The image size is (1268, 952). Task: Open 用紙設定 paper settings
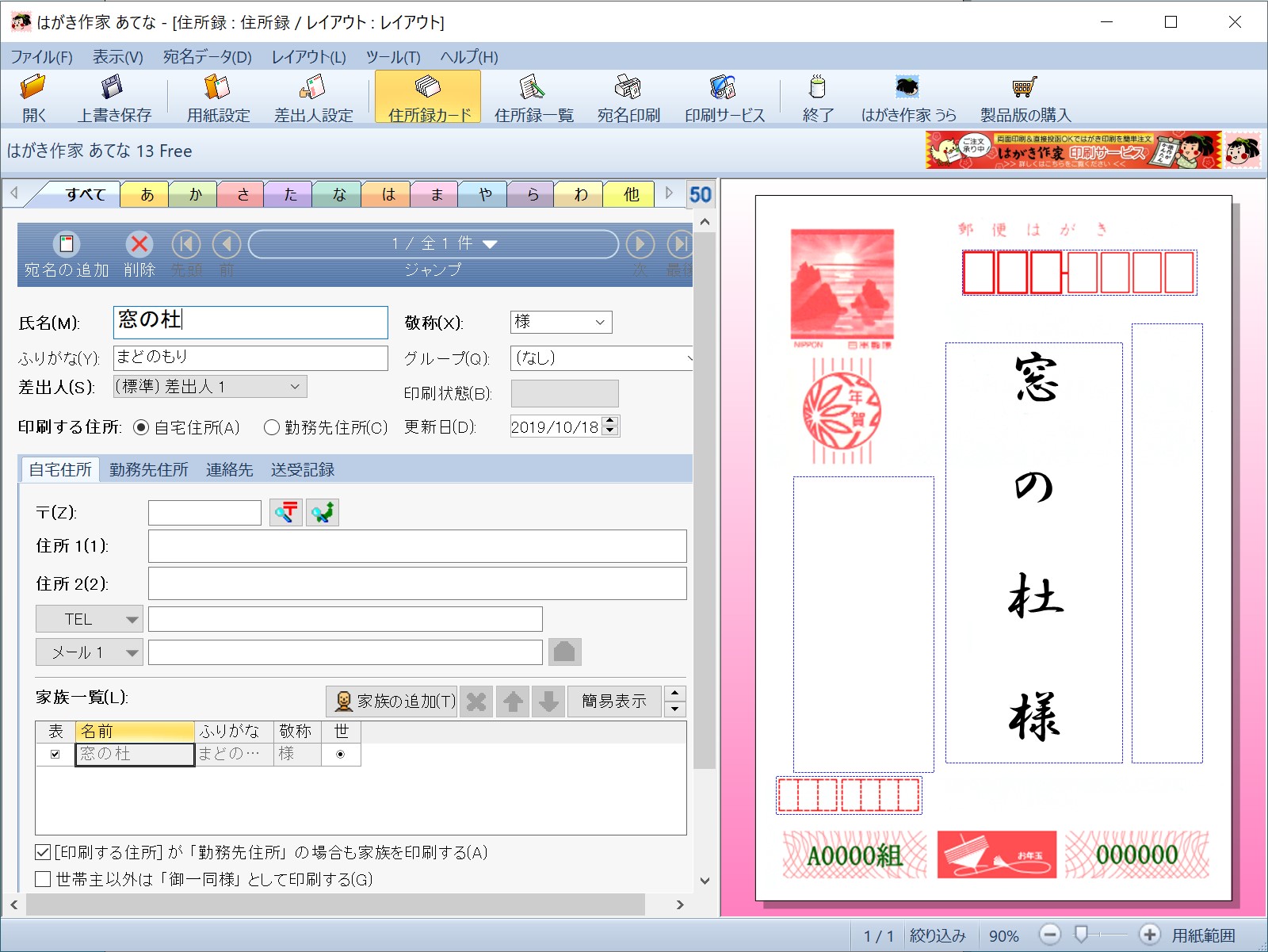[216, 97]
